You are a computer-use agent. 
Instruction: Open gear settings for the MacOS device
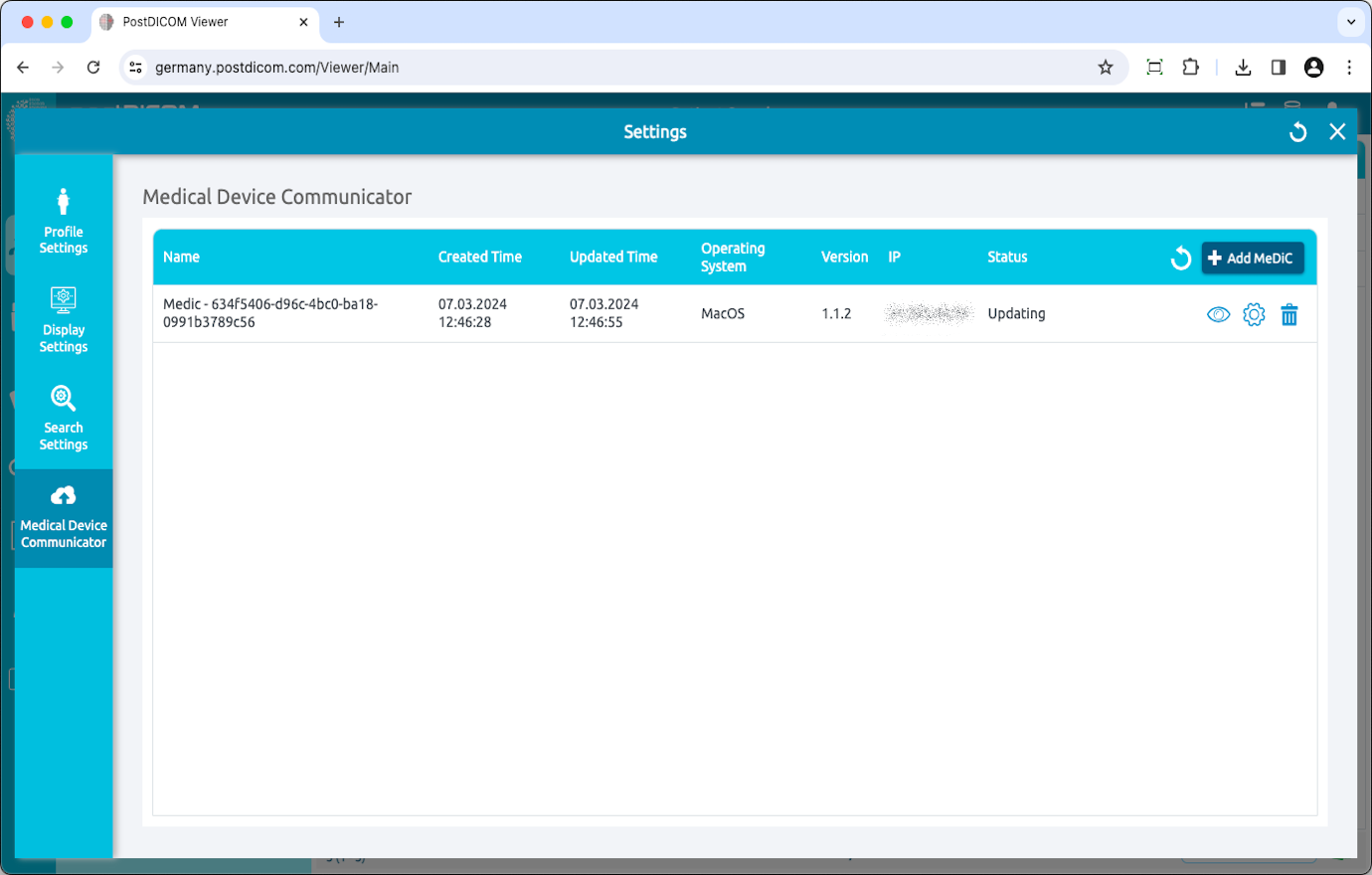[1254, 314]
